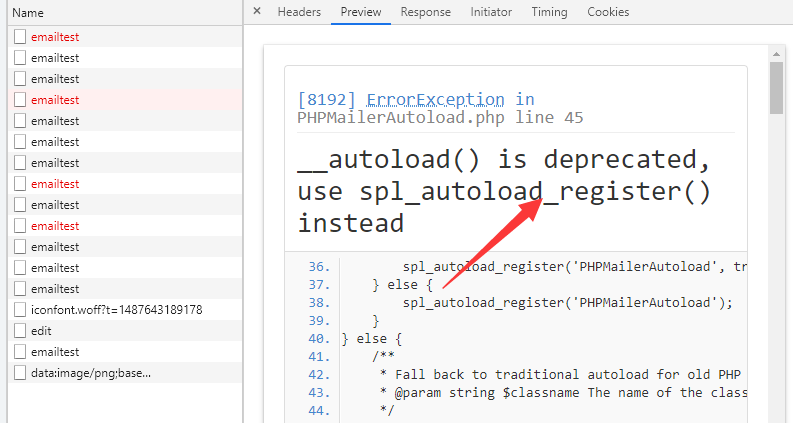The width and height of the screenshot is (793, 423).
Task: Click line number 38 in the code preview
Action: (319, 303)
